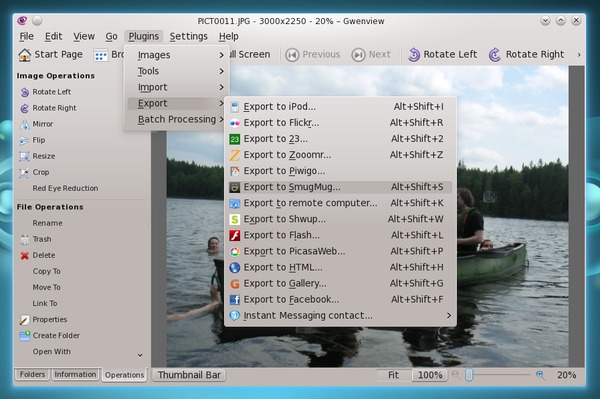Switch to the Information tab

(75, 375)
